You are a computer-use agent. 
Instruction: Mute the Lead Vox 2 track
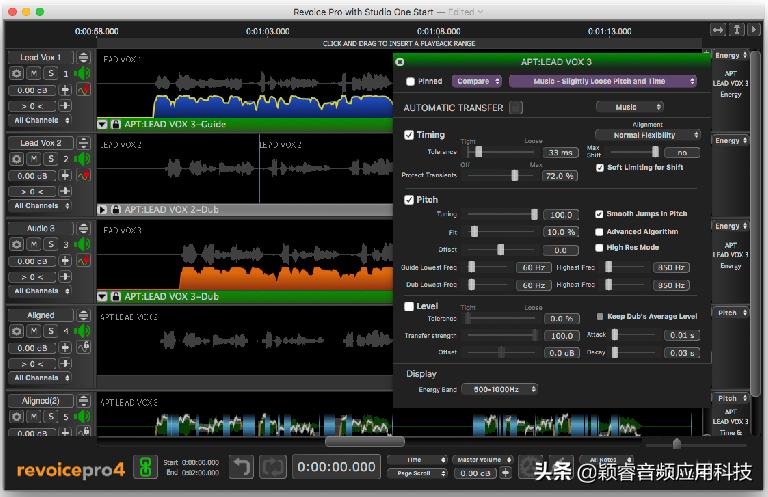pyautogui.click(x=34, y=159)
